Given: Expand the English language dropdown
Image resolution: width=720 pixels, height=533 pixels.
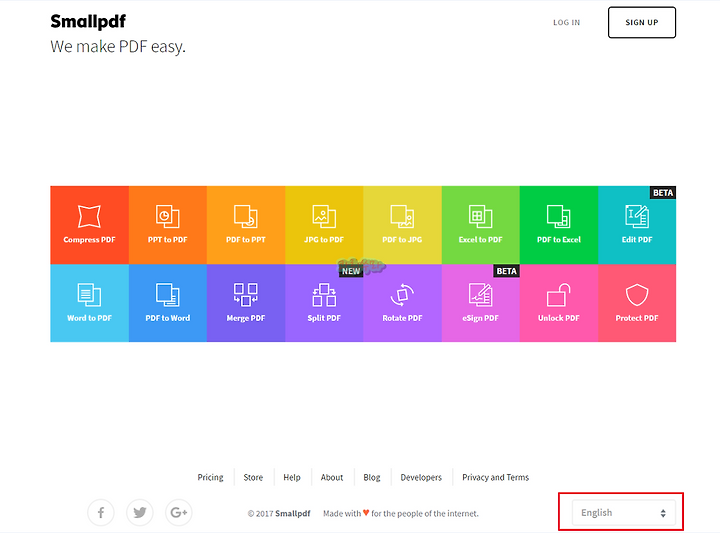Looking at the screenshot, I should pyautogui.click(x=624, y=513).
